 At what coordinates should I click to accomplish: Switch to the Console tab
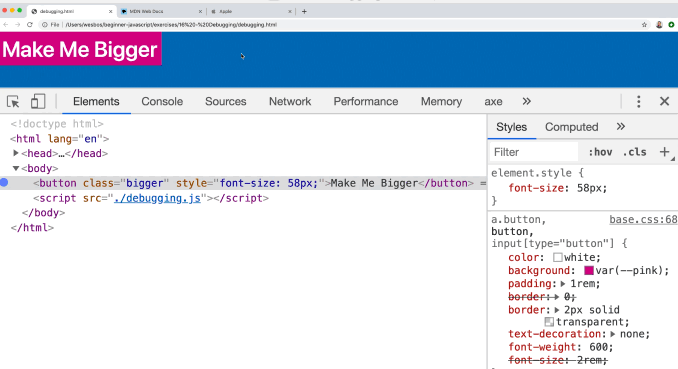[x=162, y=102]
